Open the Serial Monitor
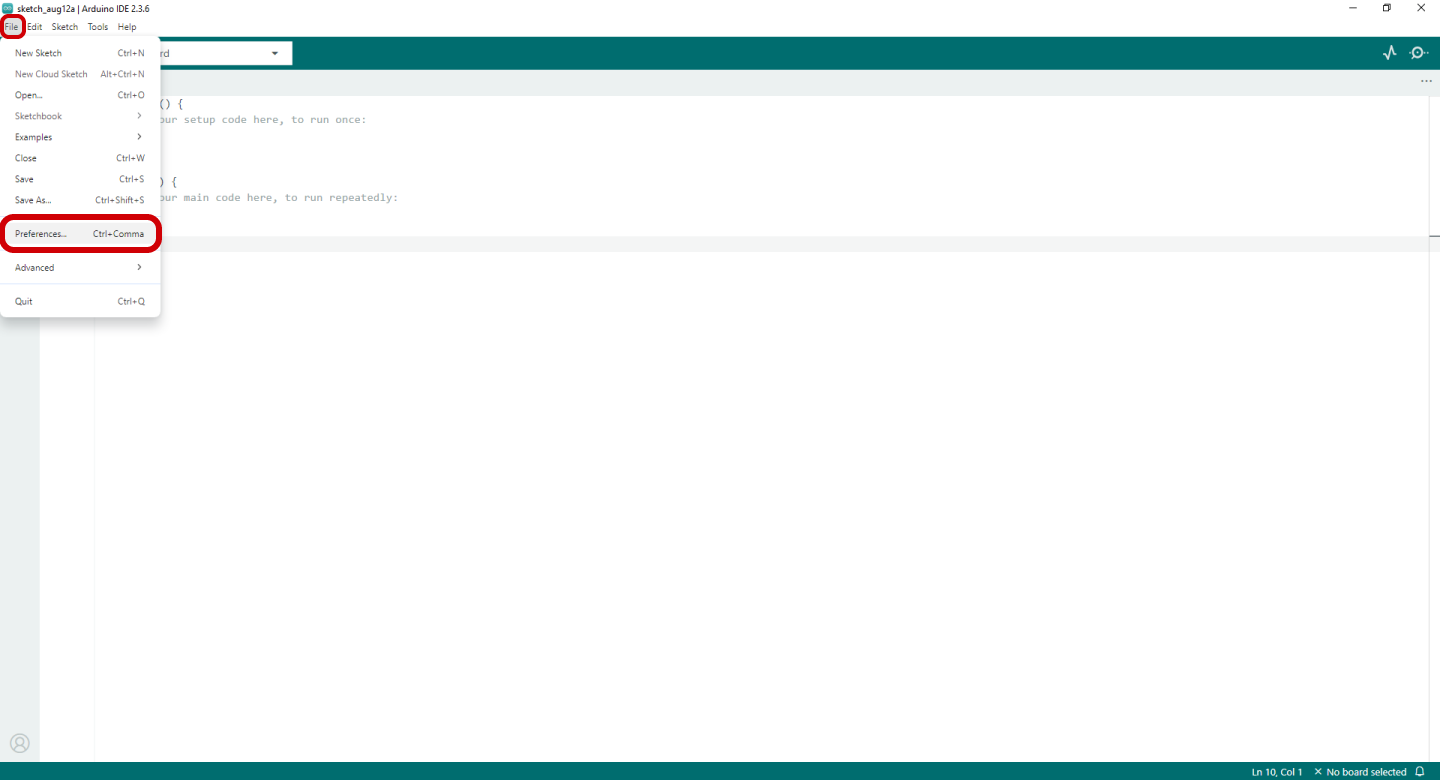 [1418, 53]
